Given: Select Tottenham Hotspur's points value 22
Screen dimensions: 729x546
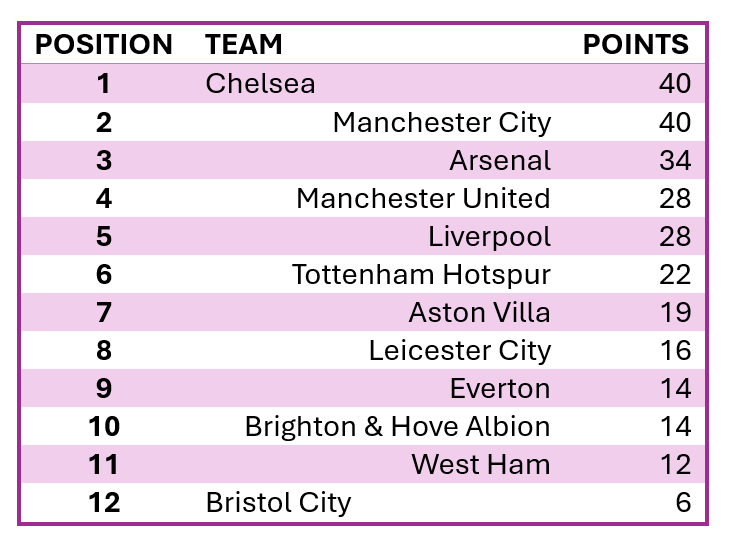Looking at the screenshot, I should (674, 274).
